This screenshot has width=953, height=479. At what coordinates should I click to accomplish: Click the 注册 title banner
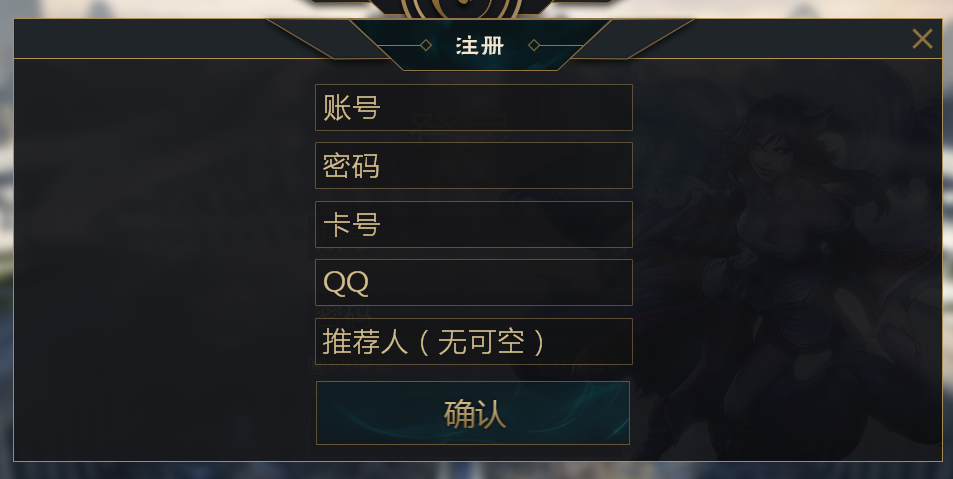point(480,45)
